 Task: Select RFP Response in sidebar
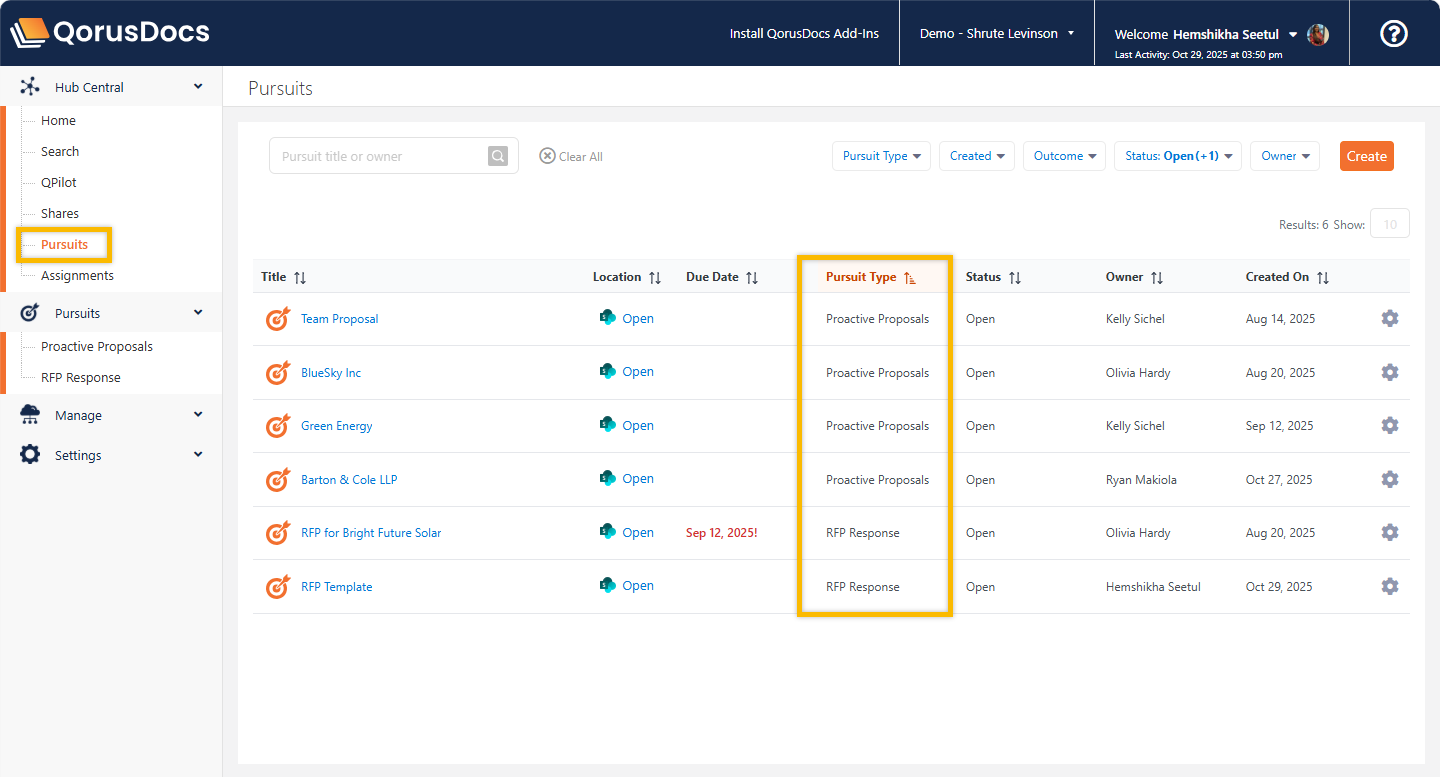(x=80, y=377)
